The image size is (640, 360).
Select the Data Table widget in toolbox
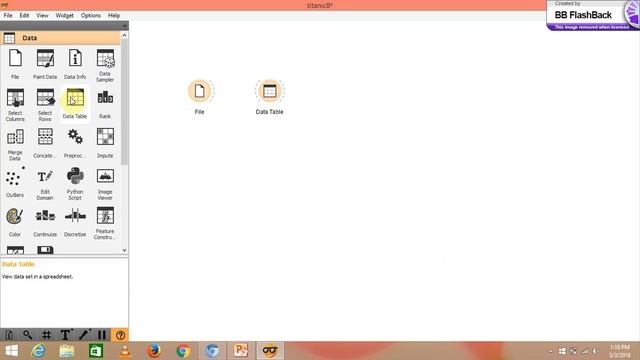coord(75,103)
